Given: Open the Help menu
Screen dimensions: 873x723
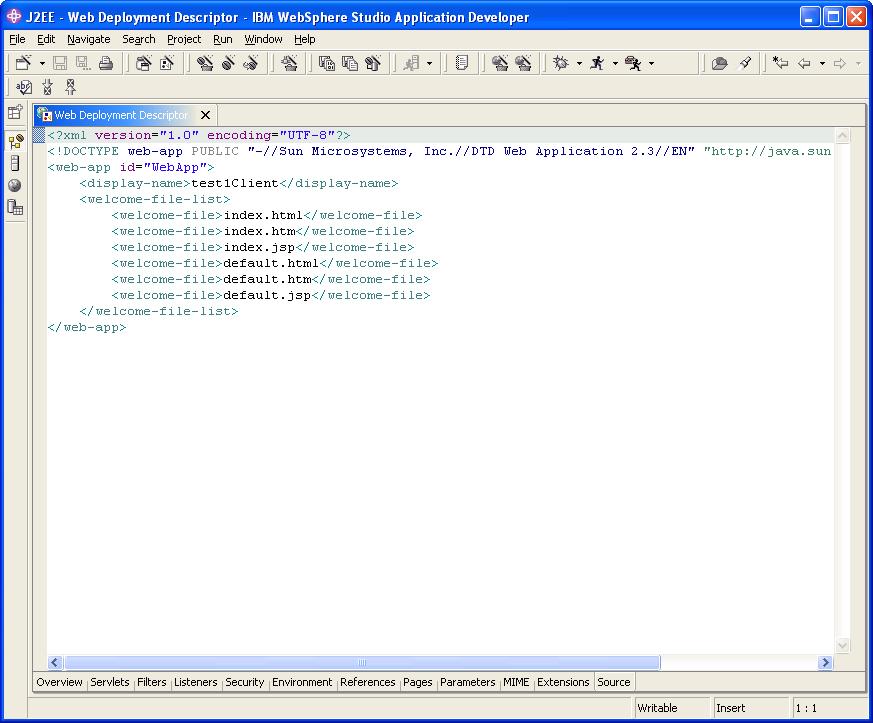Looking at the screenshot, I should tap(305, 39).
